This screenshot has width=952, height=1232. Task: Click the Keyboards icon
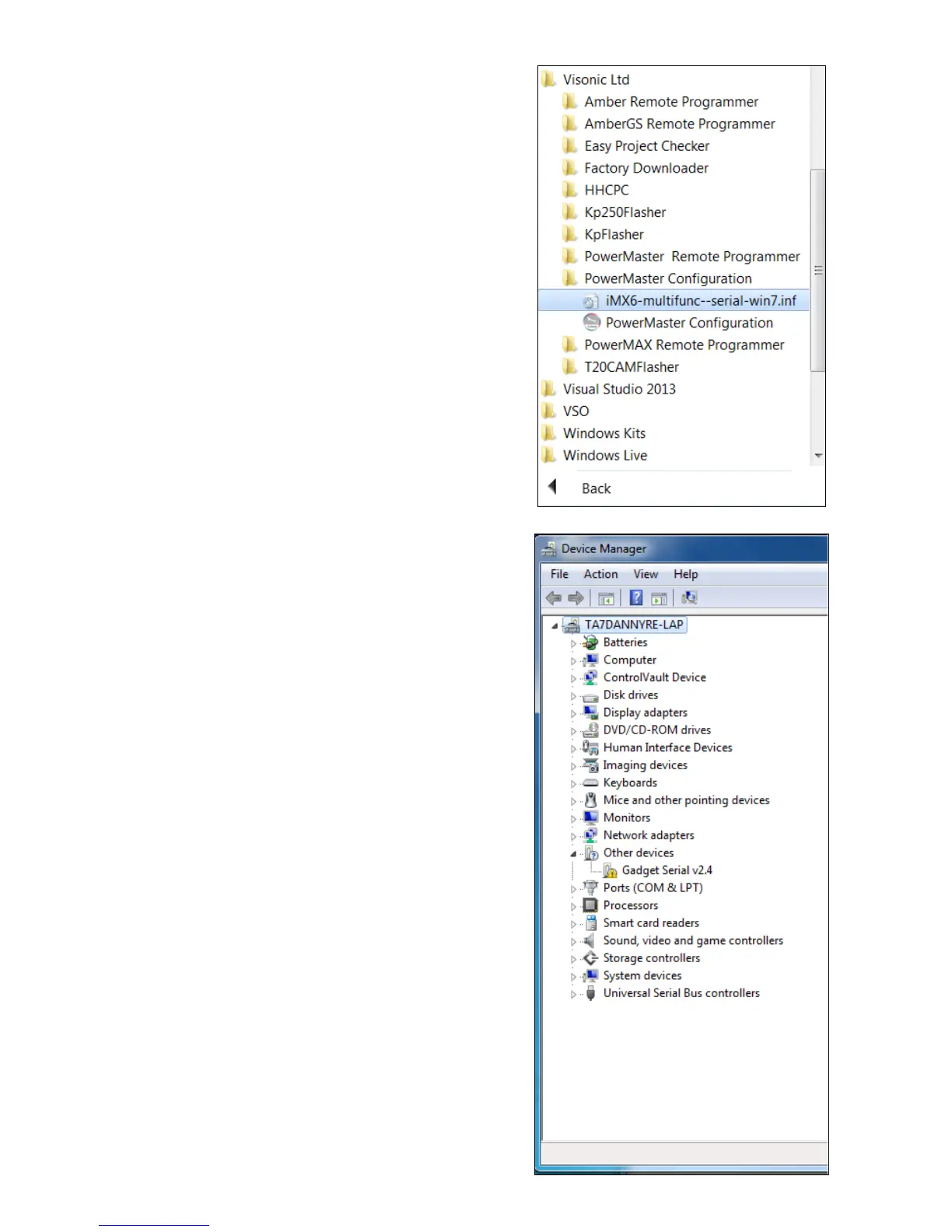tap(590, 782)
